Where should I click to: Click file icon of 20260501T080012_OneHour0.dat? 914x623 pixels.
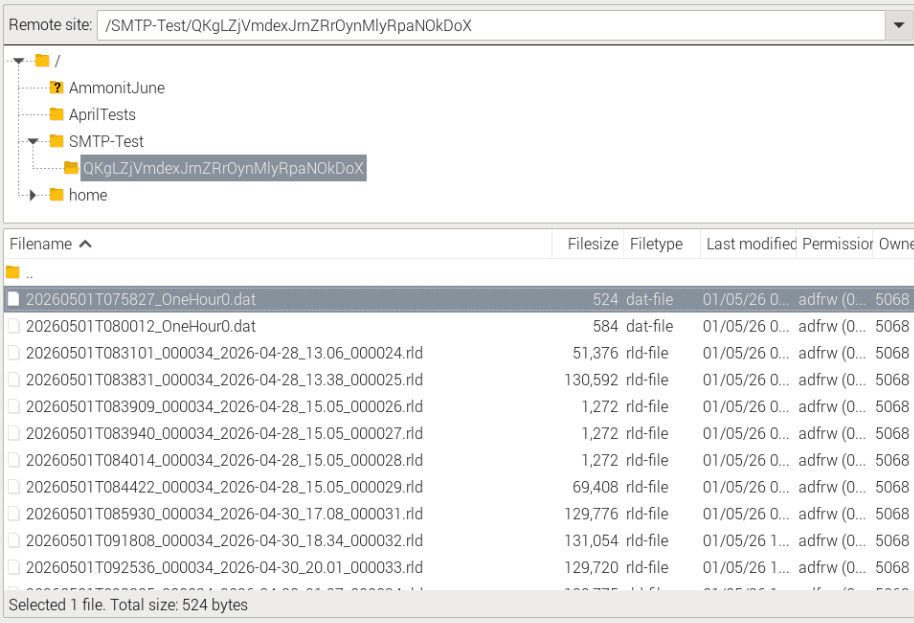[x=13, y=326]
